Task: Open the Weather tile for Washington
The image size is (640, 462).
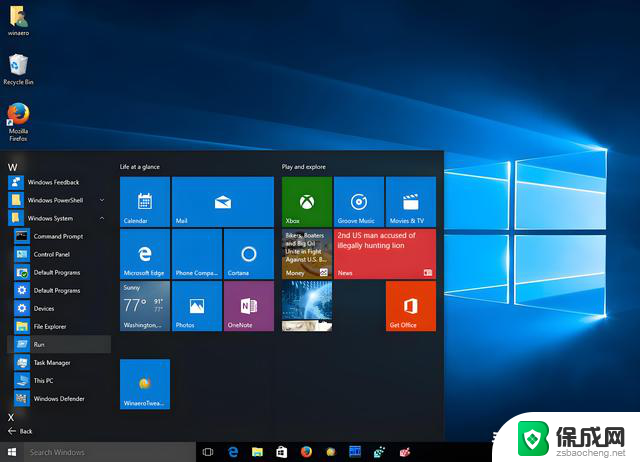Action: tap(145, 306)
